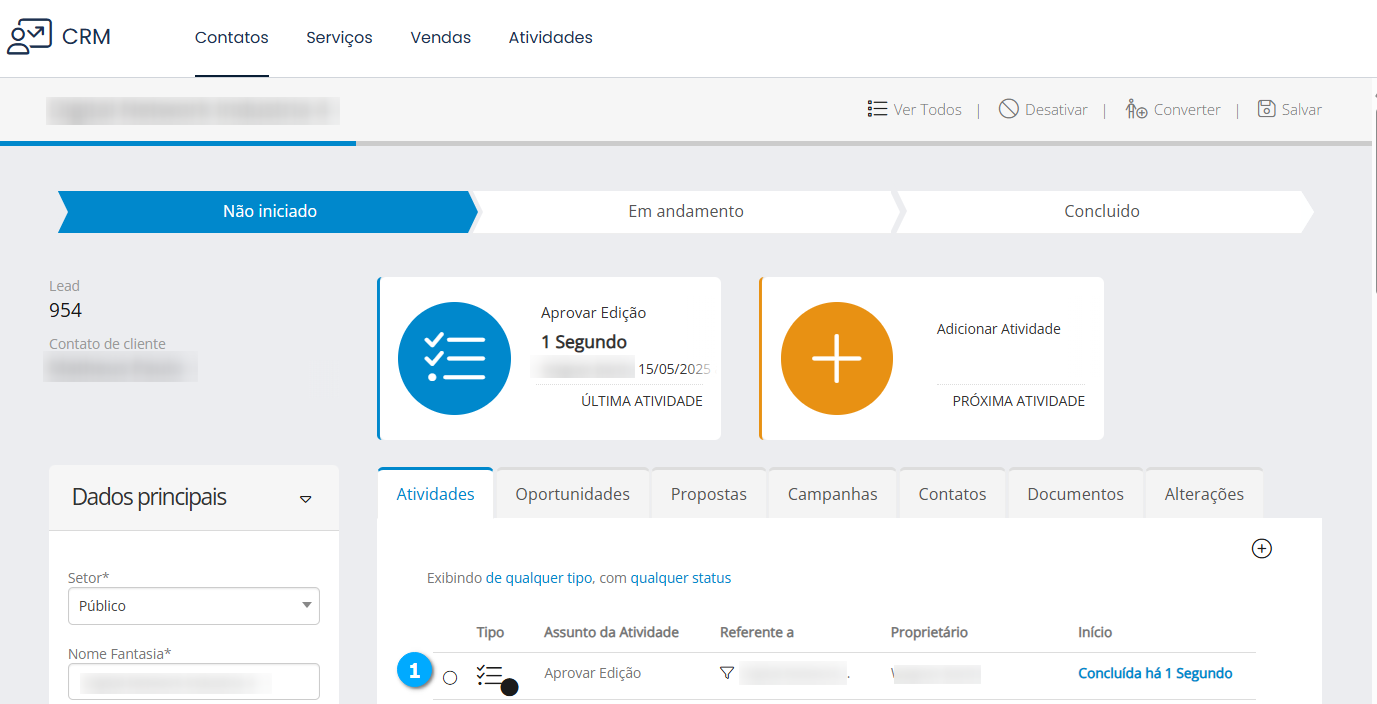Set stage to Em andamento

click(x=685, y=212)
